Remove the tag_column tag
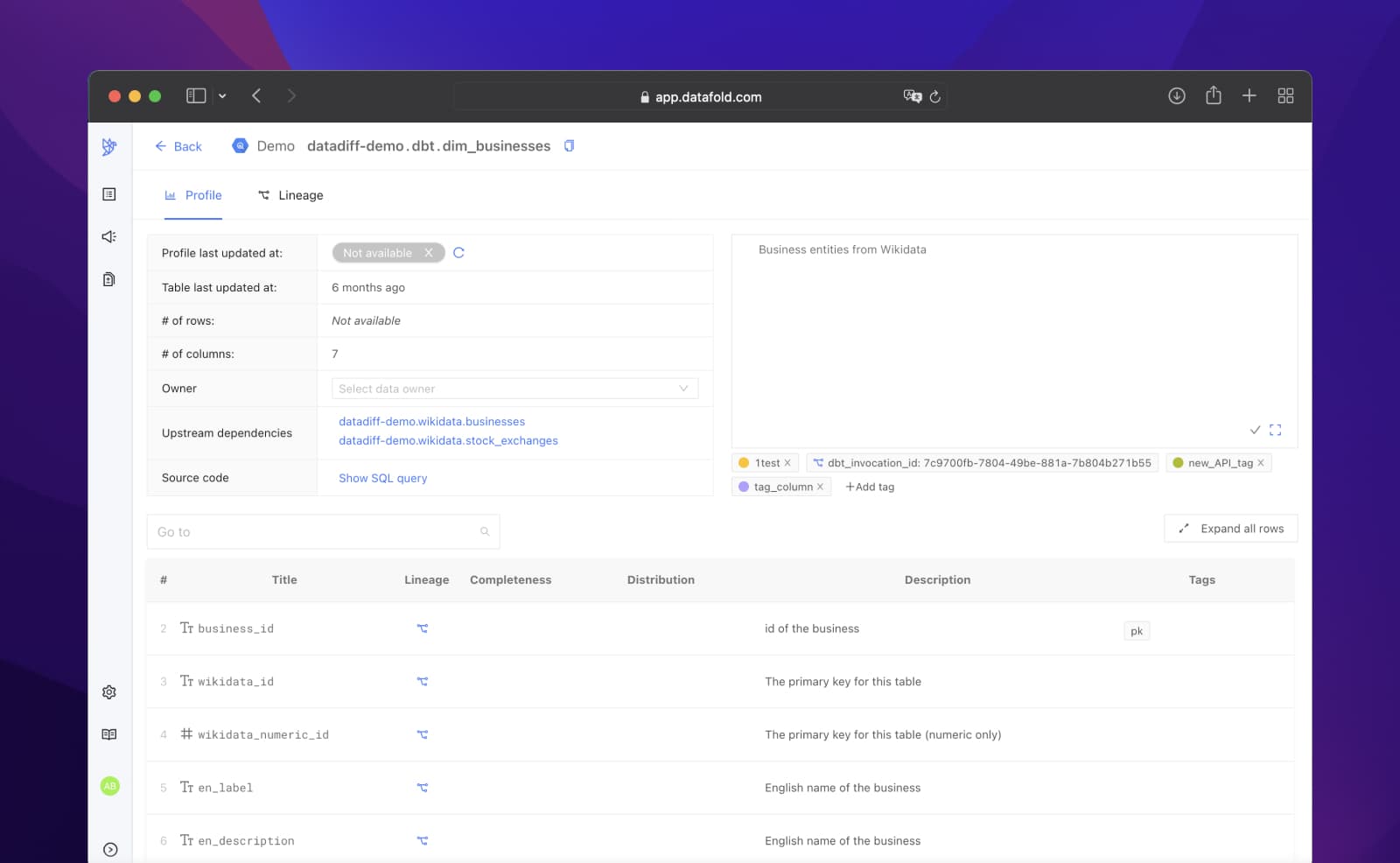The image size is (1400, 863). (x=820, y=487)
